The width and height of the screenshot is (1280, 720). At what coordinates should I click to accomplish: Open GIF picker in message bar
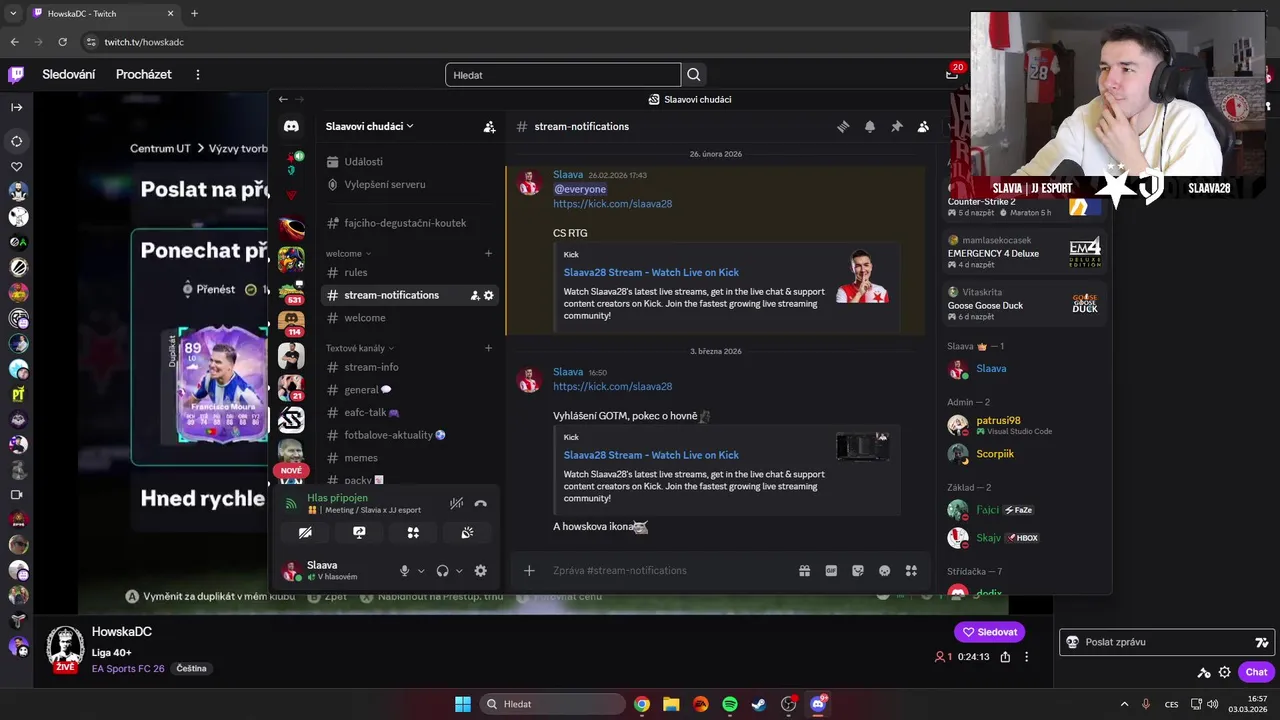tap(831, 571)
